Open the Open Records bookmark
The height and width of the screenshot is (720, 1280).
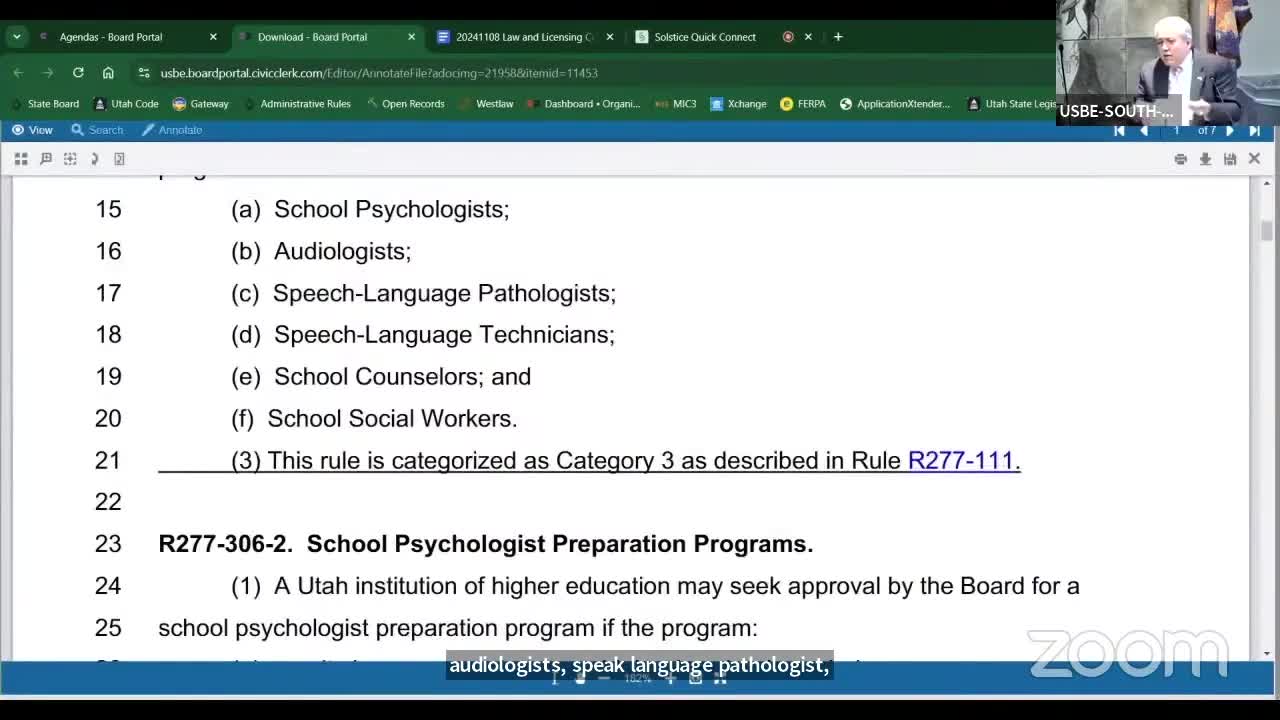pos(405,104)
